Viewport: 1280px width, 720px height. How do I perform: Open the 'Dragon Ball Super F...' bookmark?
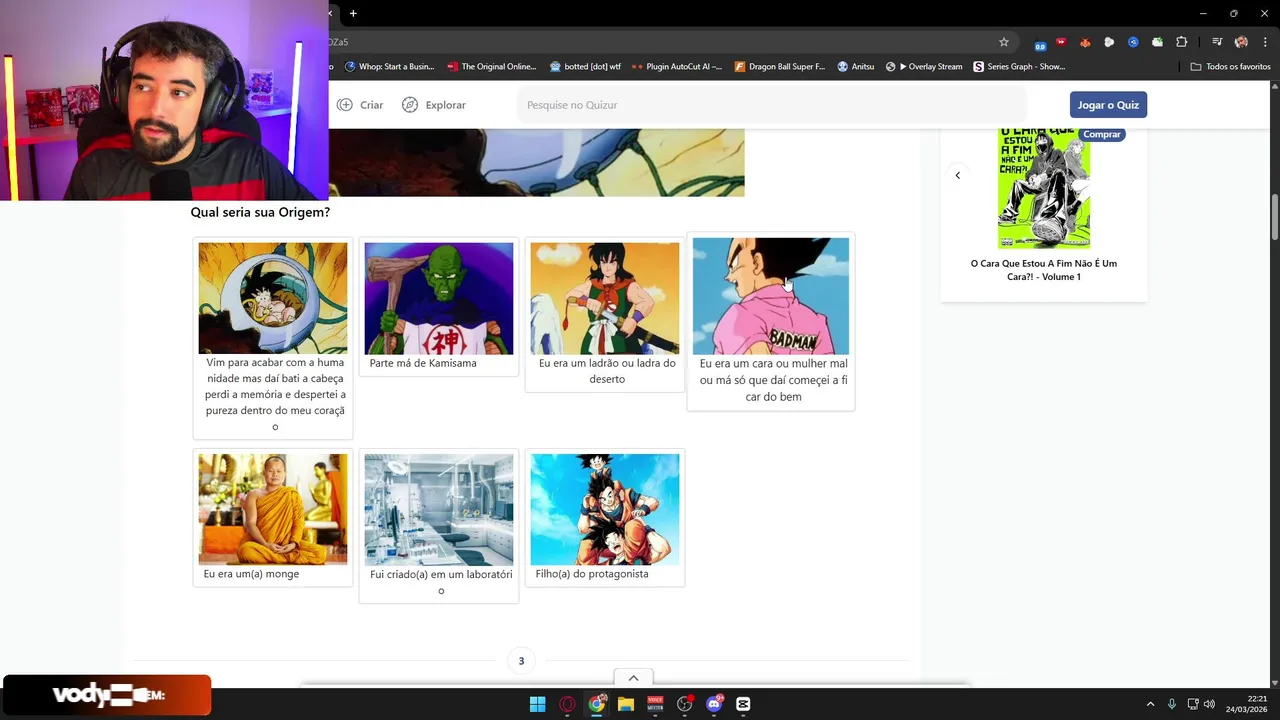780,67
